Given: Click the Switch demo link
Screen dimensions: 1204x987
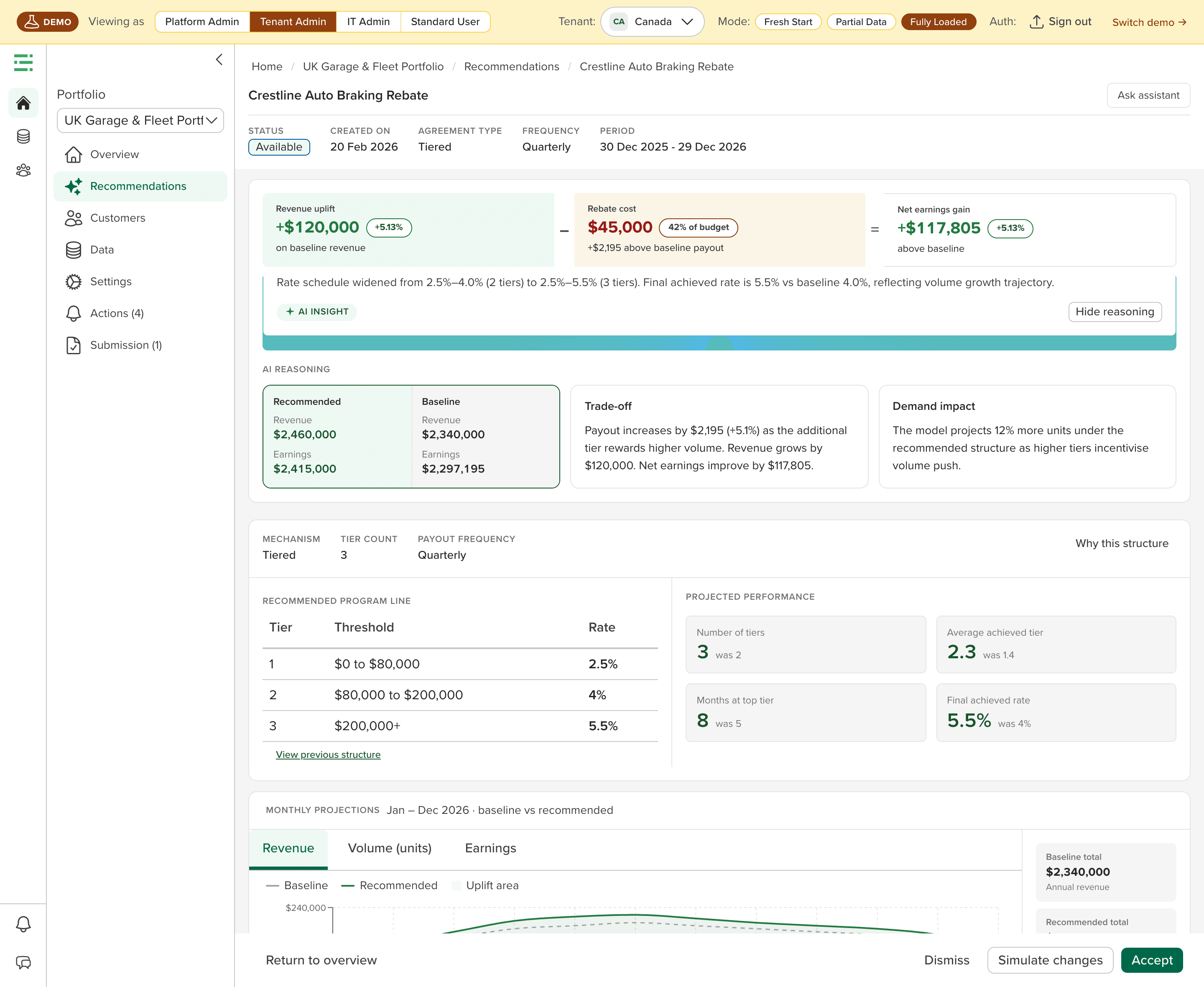Looking at the screenshot, I should coord(1149,22).
